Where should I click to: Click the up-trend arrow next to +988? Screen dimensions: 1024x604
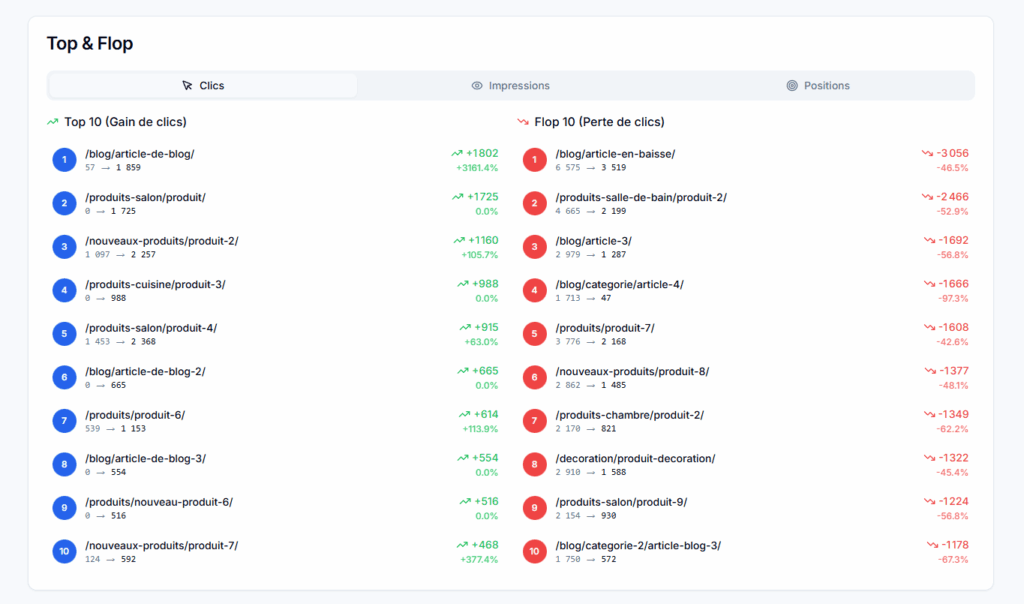coord(462,284)
